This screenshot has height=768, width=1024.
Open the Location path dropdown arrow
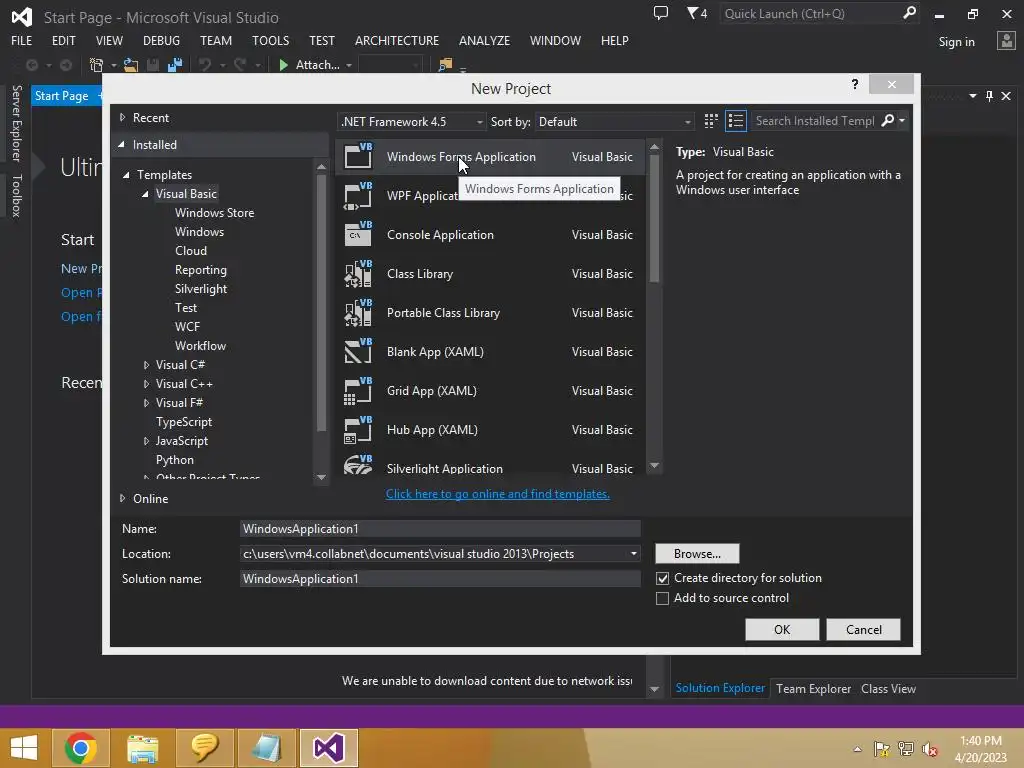click(633, 554)
